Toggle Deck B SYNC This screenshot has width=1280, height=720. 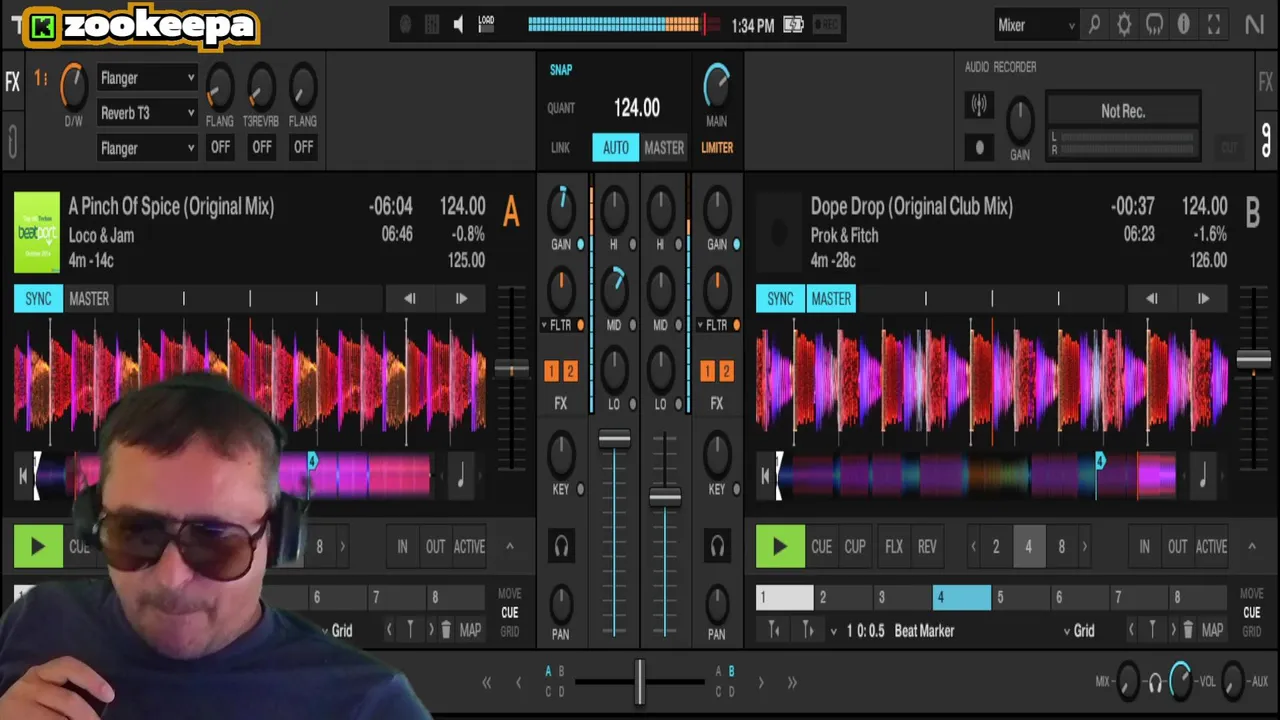[x=780, y=298]
